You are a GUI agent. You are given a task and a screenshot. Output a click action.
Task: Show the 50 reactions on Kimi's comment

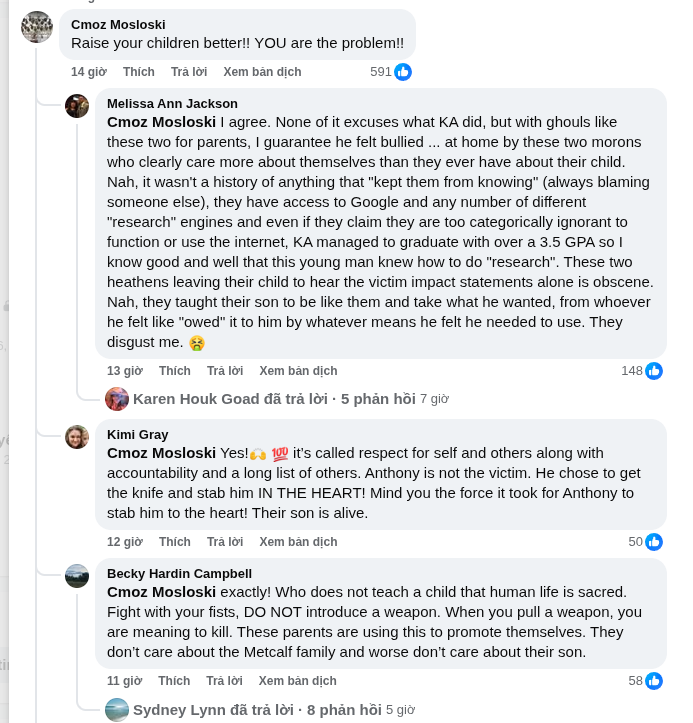pyautogui.click(x=646, y=542)
